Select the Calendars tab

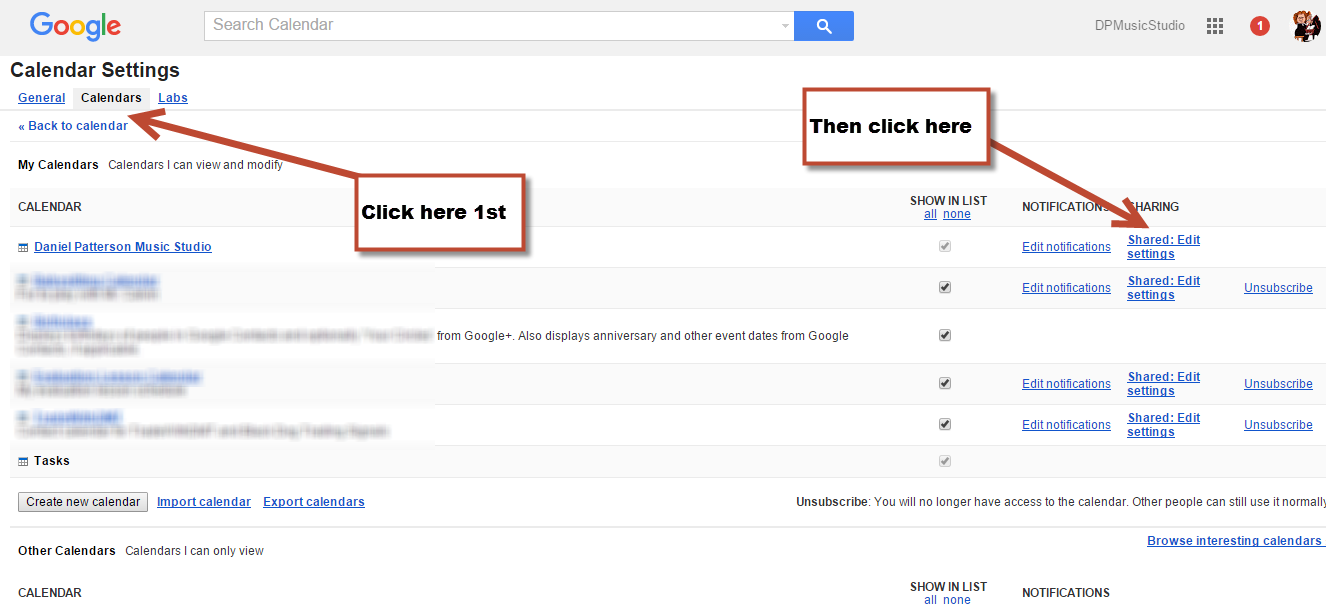click(x=111, y=98)
